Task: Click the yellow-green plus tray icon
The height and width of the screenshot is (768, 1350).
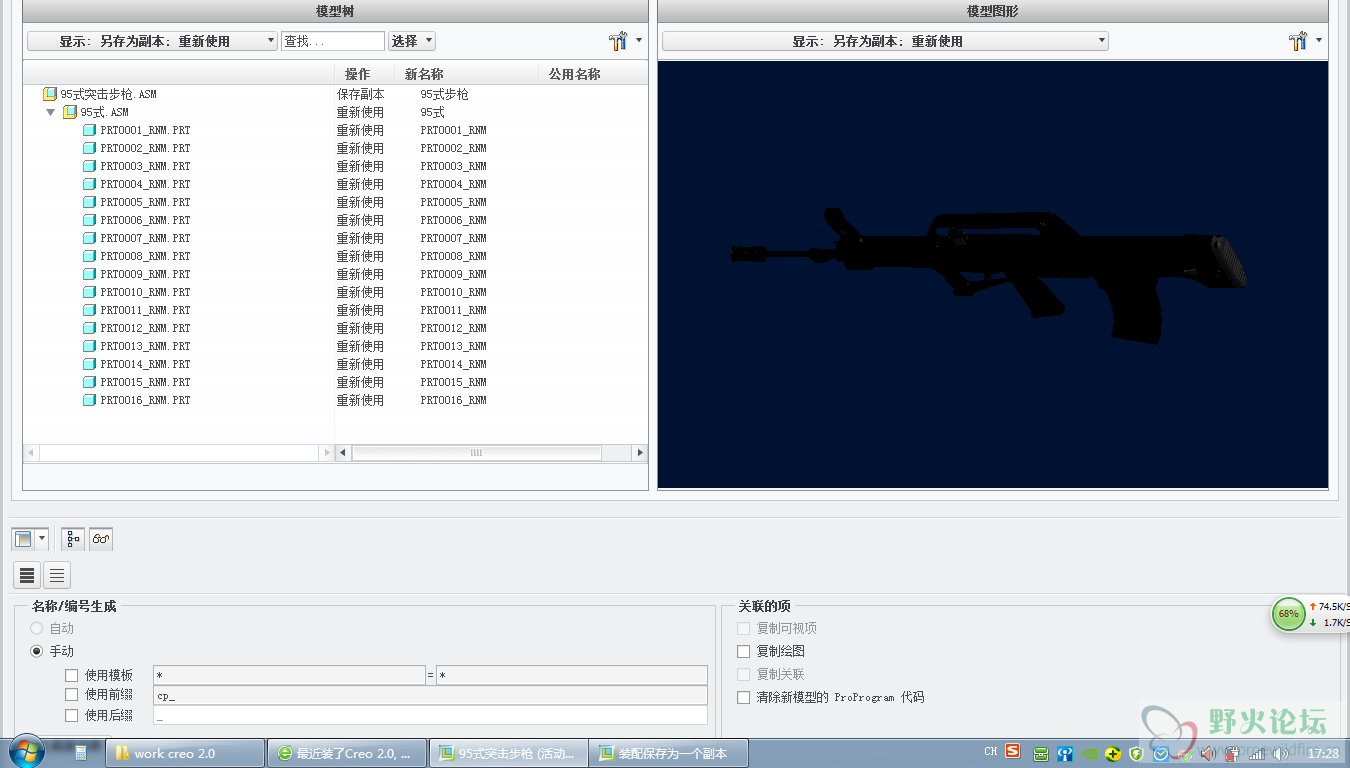Action: click(x=1113, y=753)
